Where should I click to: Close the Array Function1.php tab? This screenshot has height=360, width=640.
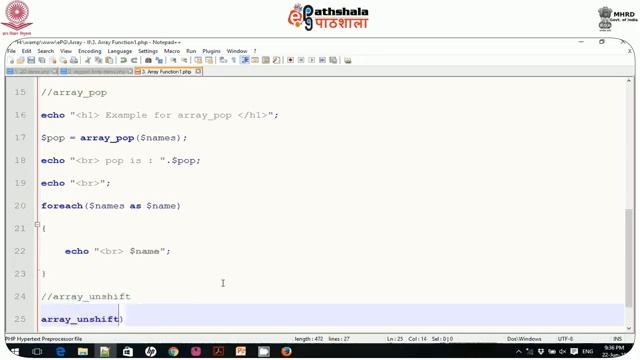[198, 71]
